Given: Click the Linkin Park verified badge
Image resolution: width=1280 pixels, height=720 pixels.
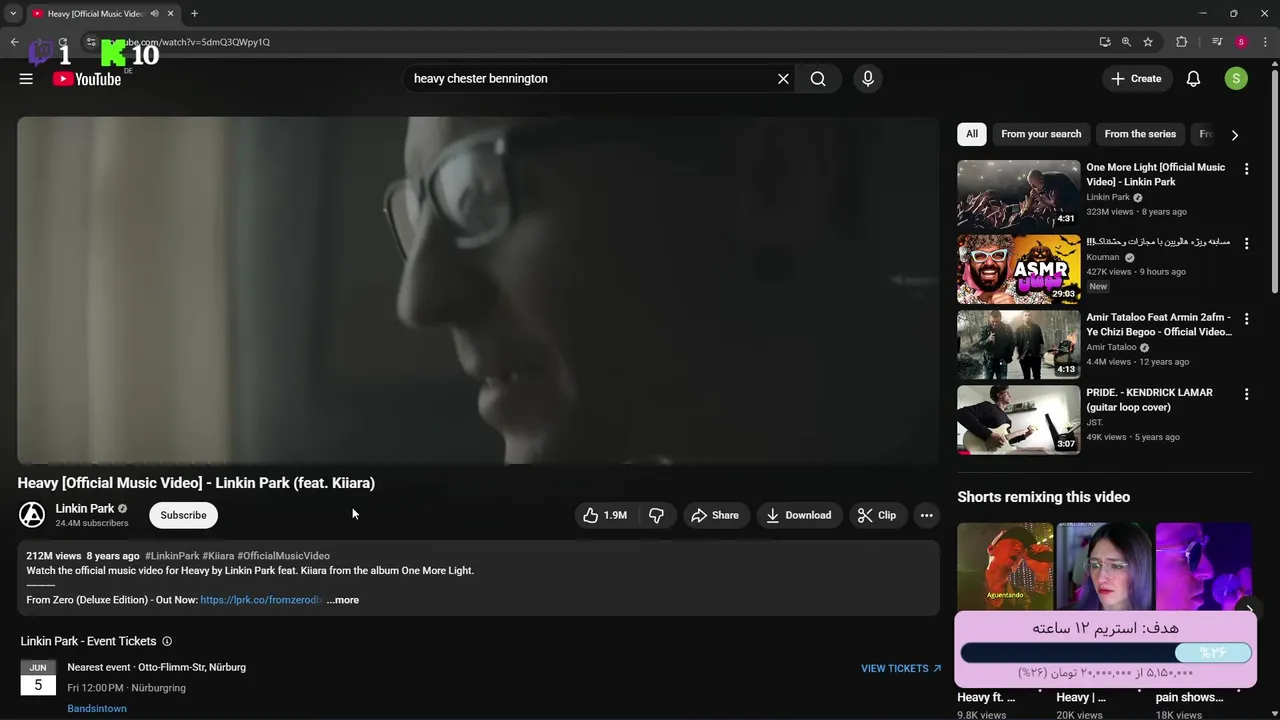Looking at the screenshot, I should (123, 509).
